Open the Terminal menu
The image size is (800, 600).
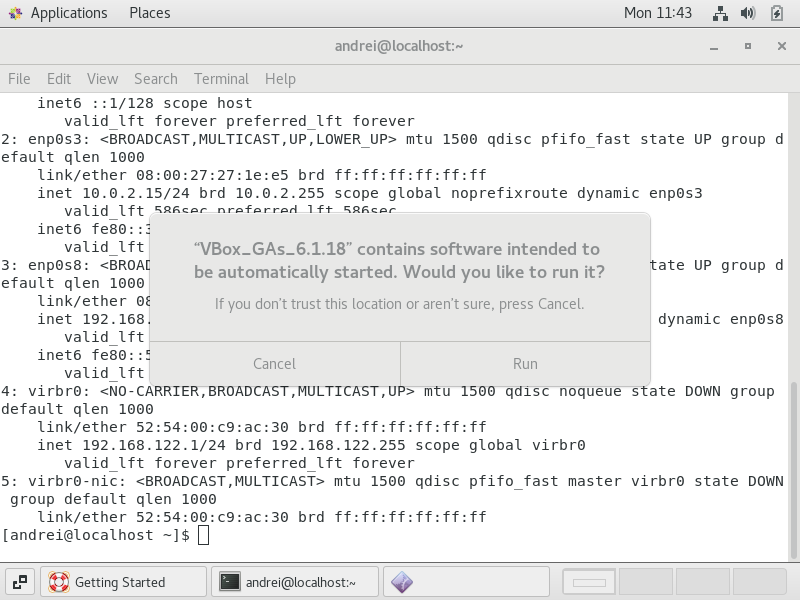point(221,79)
